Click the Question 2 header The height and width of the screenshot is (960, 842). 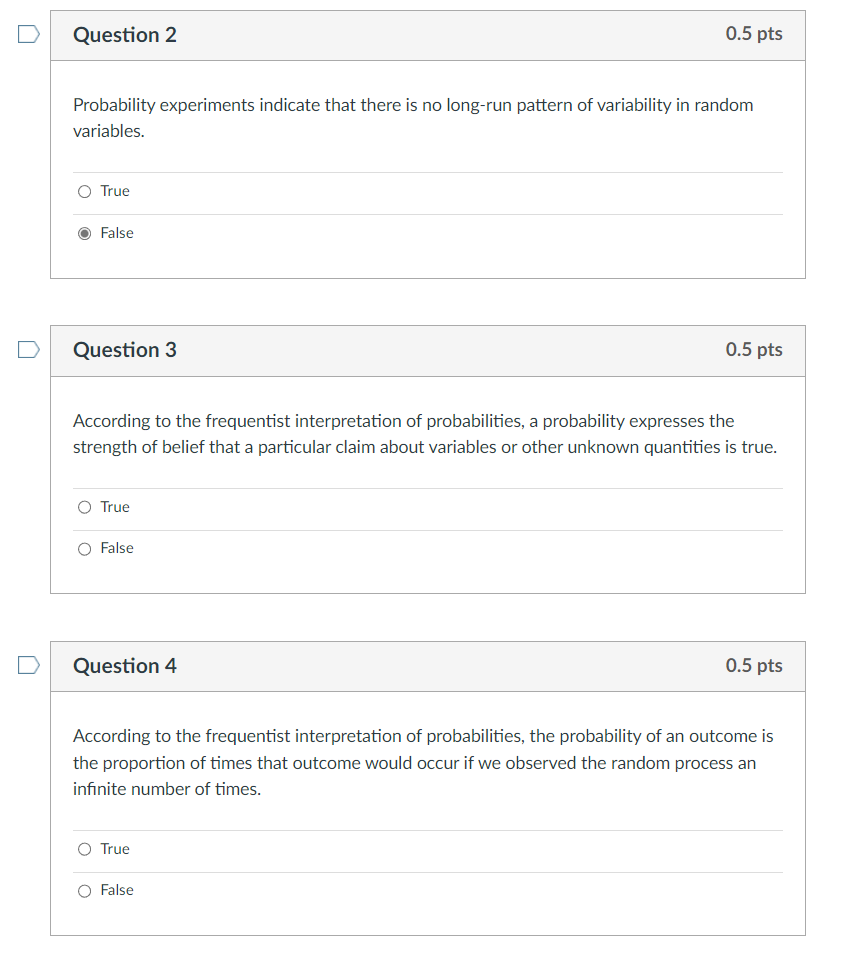click(x=125, y=34)
